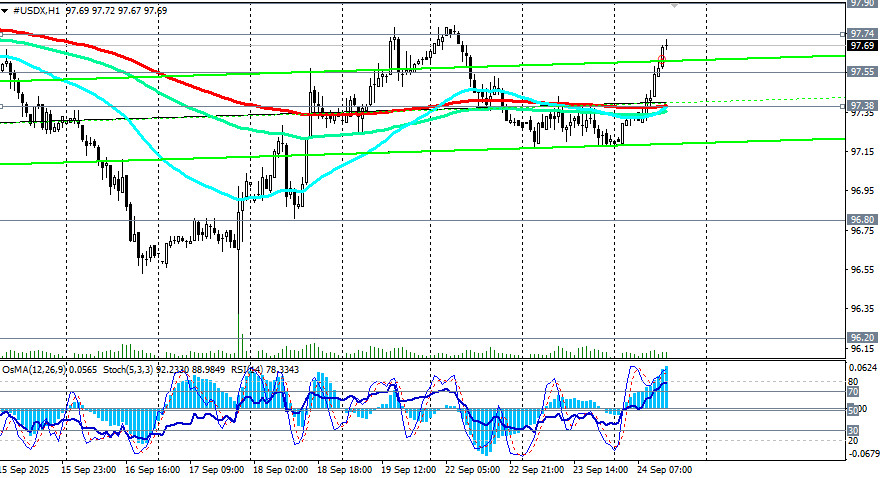884x478 pixels.
Task: Click the RSI level 30 label
Action: (x=853, y=430)
